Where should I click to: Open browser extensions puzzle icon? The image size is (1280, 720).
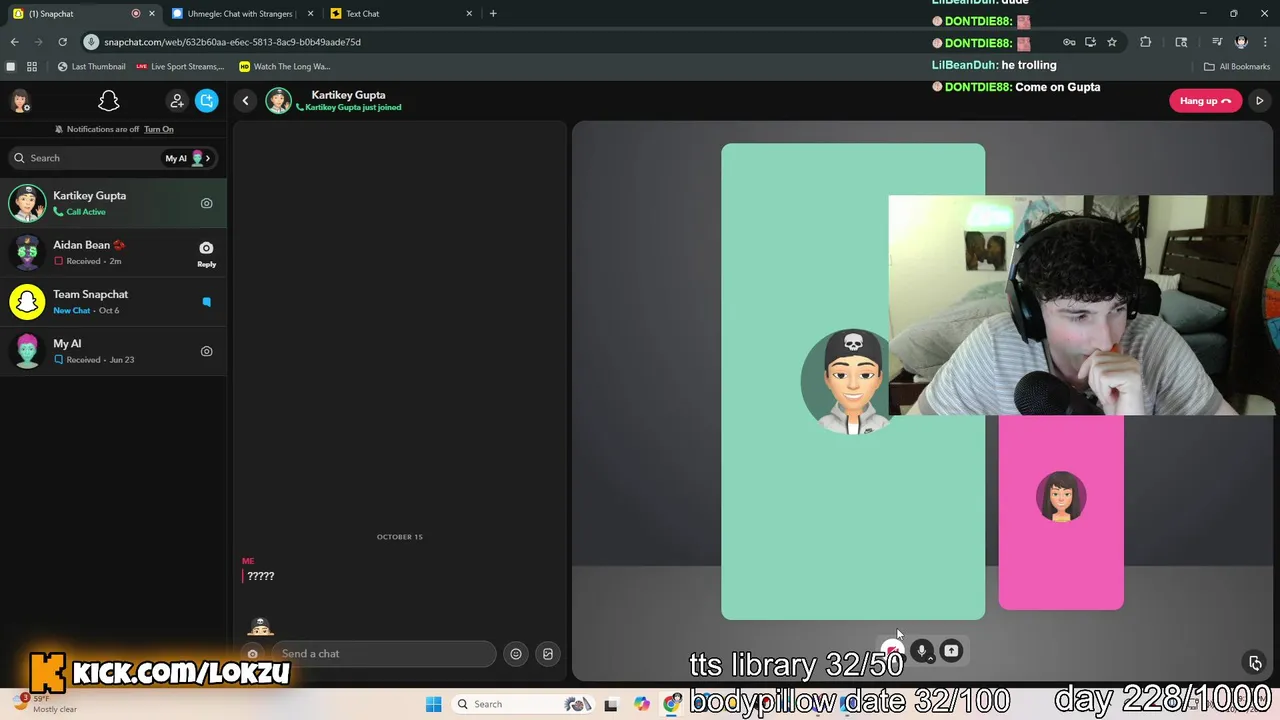pyautogui.click(x=1146, y=42)
